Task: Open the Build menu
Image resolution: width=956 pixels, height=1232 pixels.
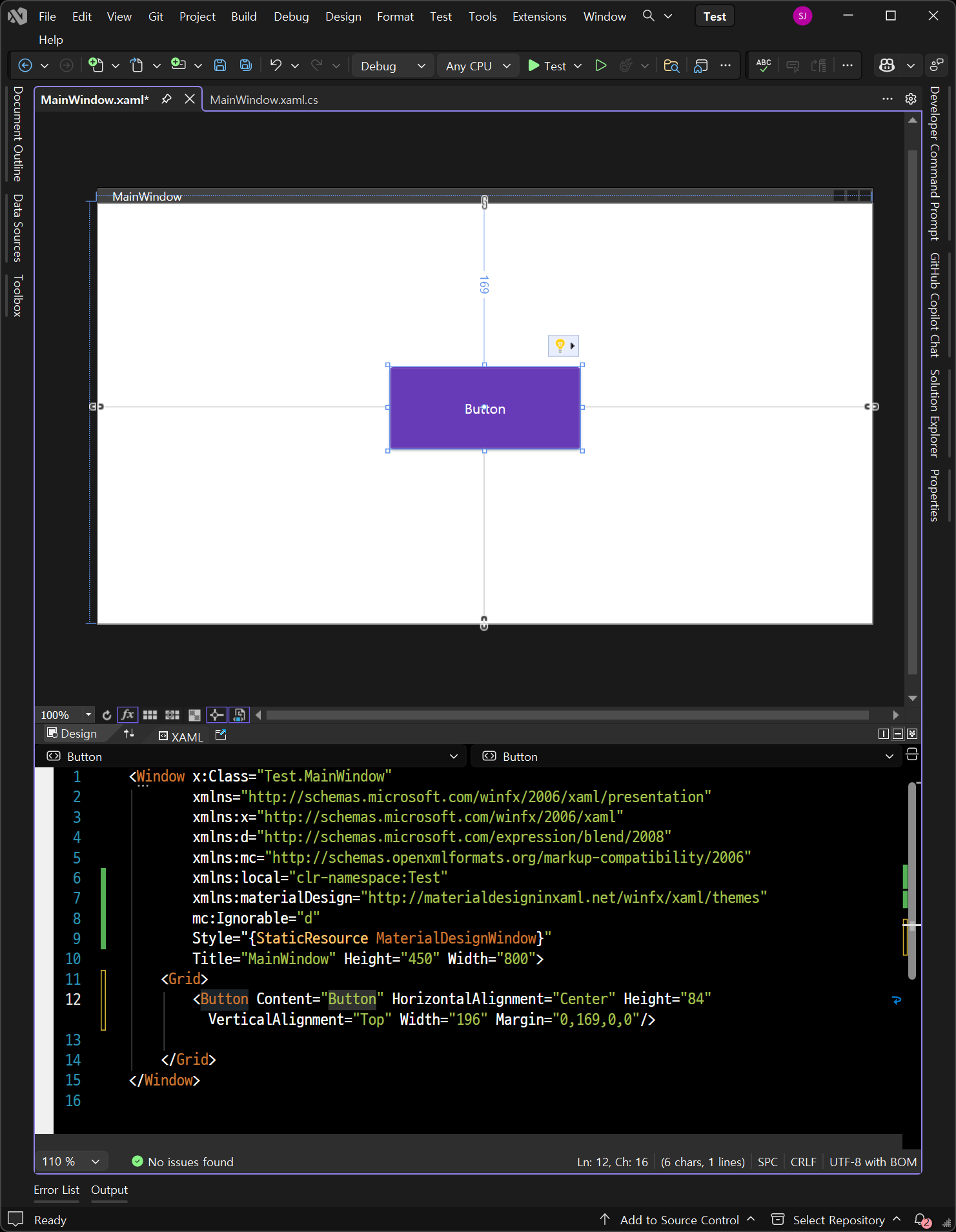Action: click(244, 16)
